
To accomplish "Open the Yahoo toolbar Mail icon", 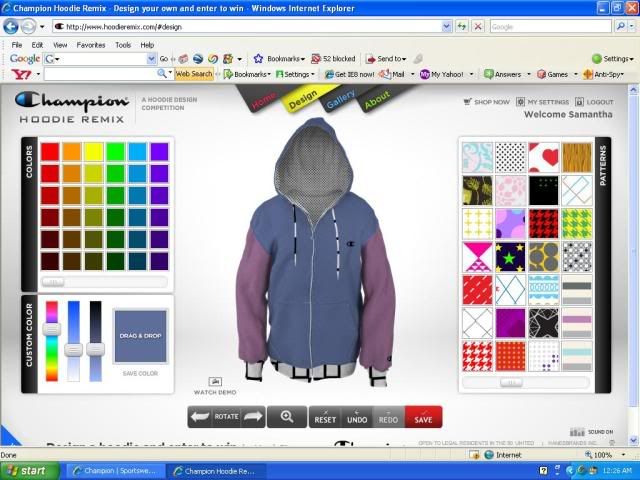I will tap(384, 74).
